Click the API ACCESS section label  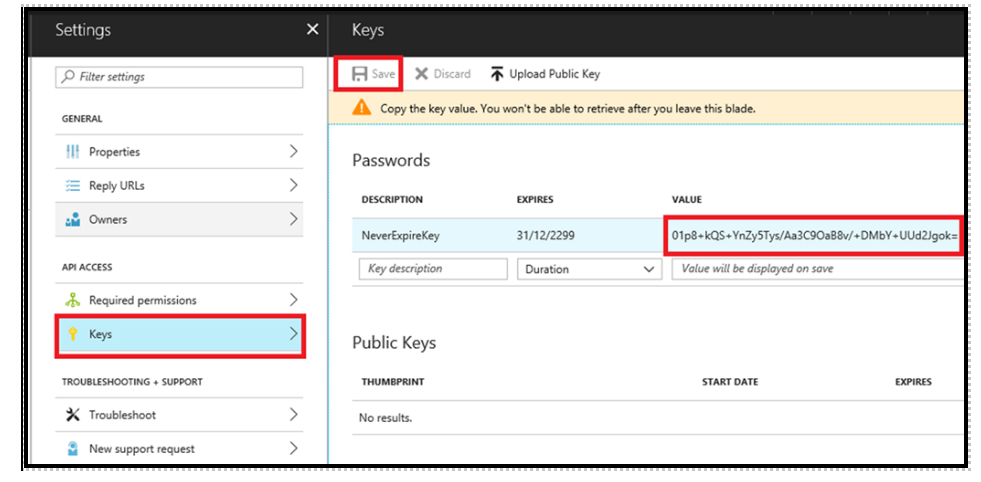(87, 267)
